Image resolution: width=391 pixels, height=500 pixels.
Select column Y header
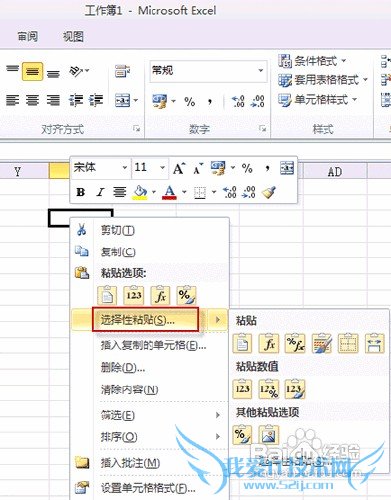tap(17, 172)
